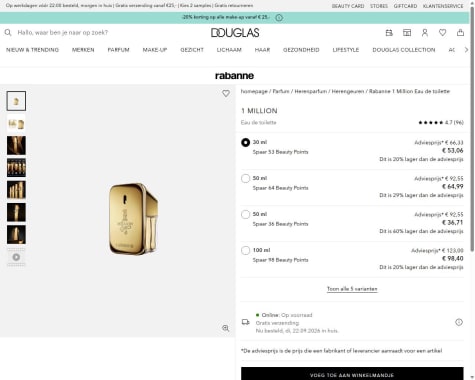
Task: Click the rabanne brand logo
Action: click(x=234, y=76)
